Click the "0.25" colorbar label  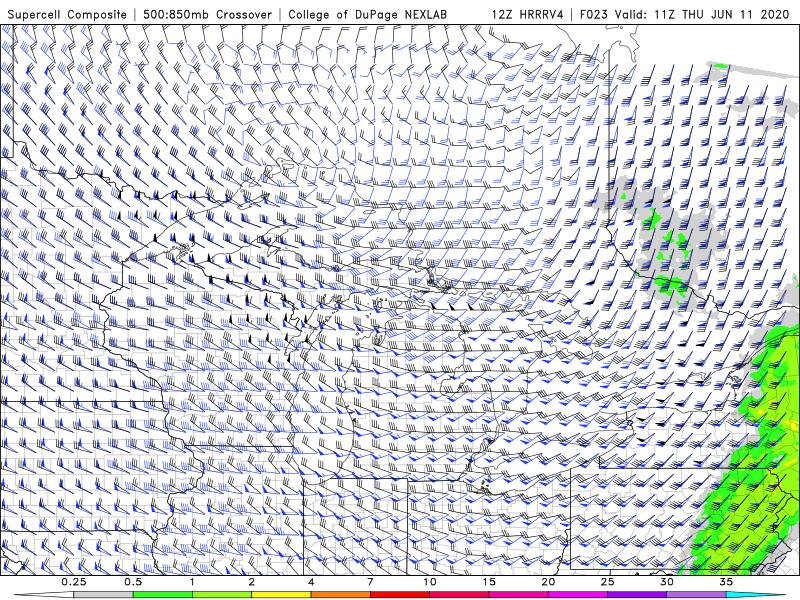74,582
